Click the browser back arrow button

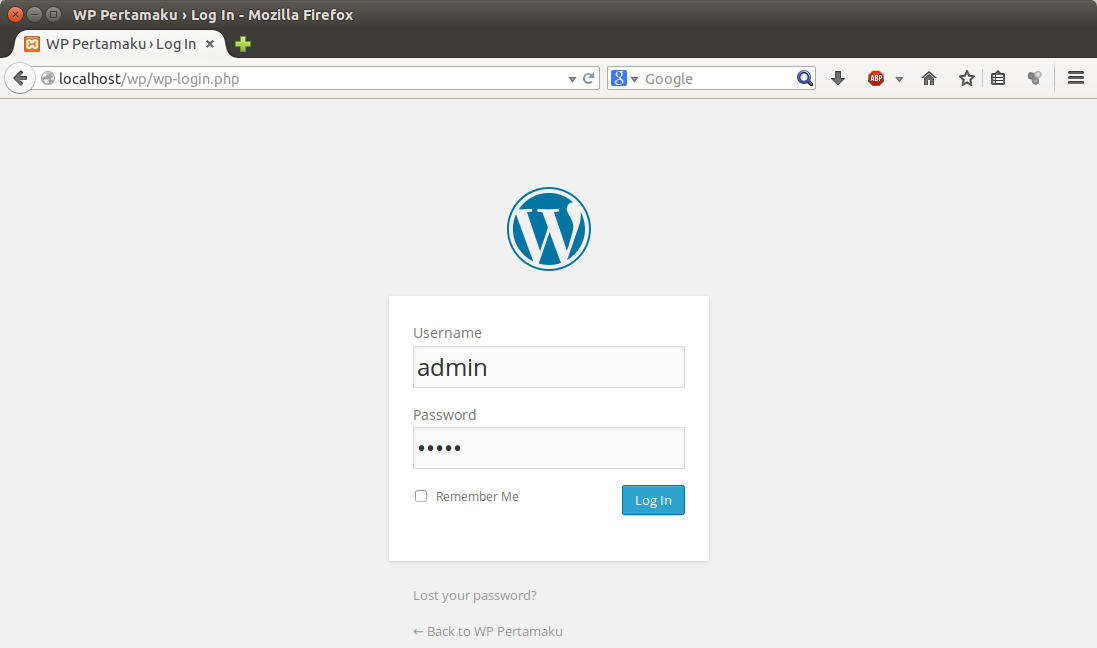point(19,78)
